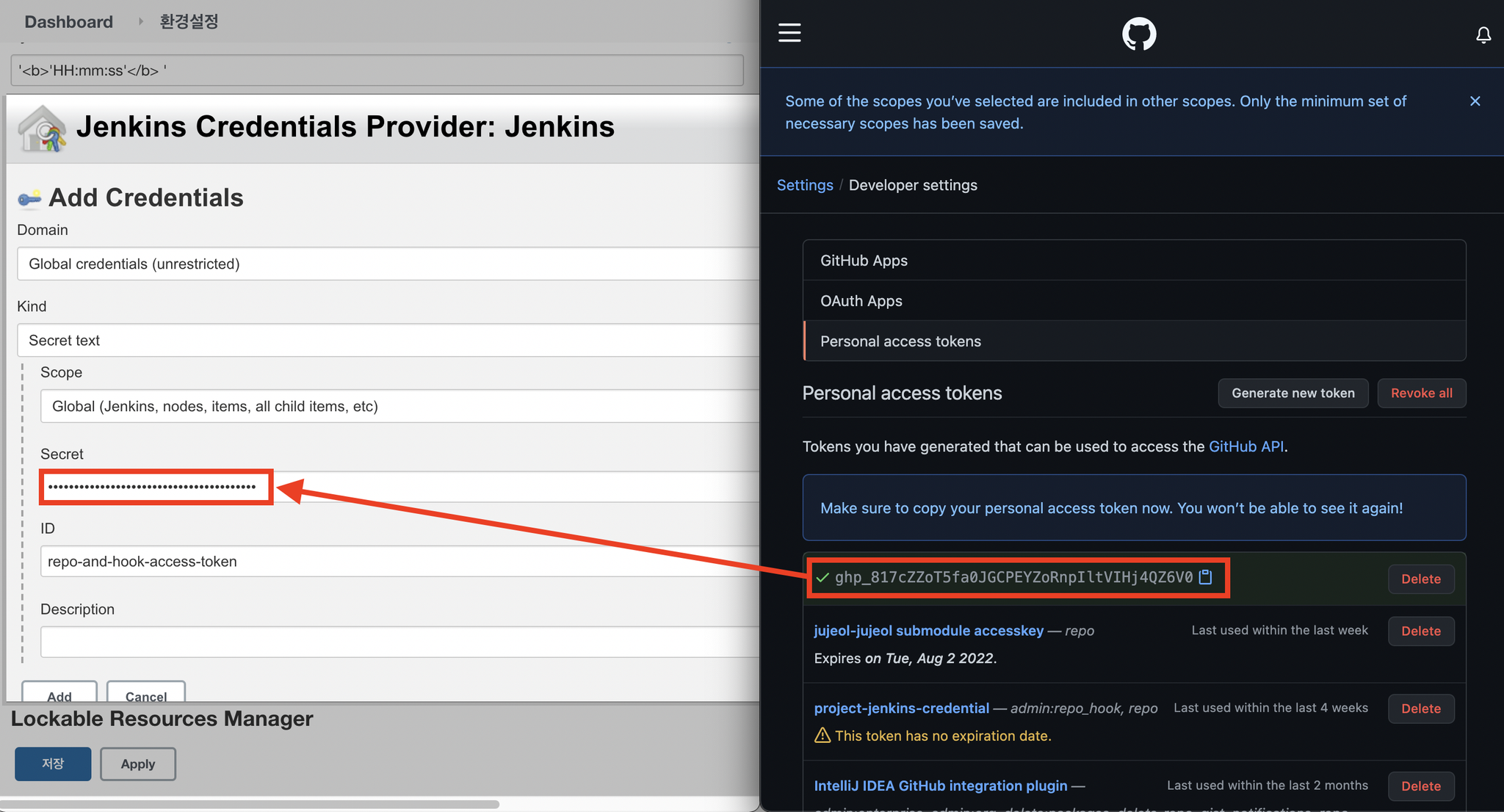Open the Domain dropdown
The width and height of the screenshot is (1504, 812).
[388, 264]
